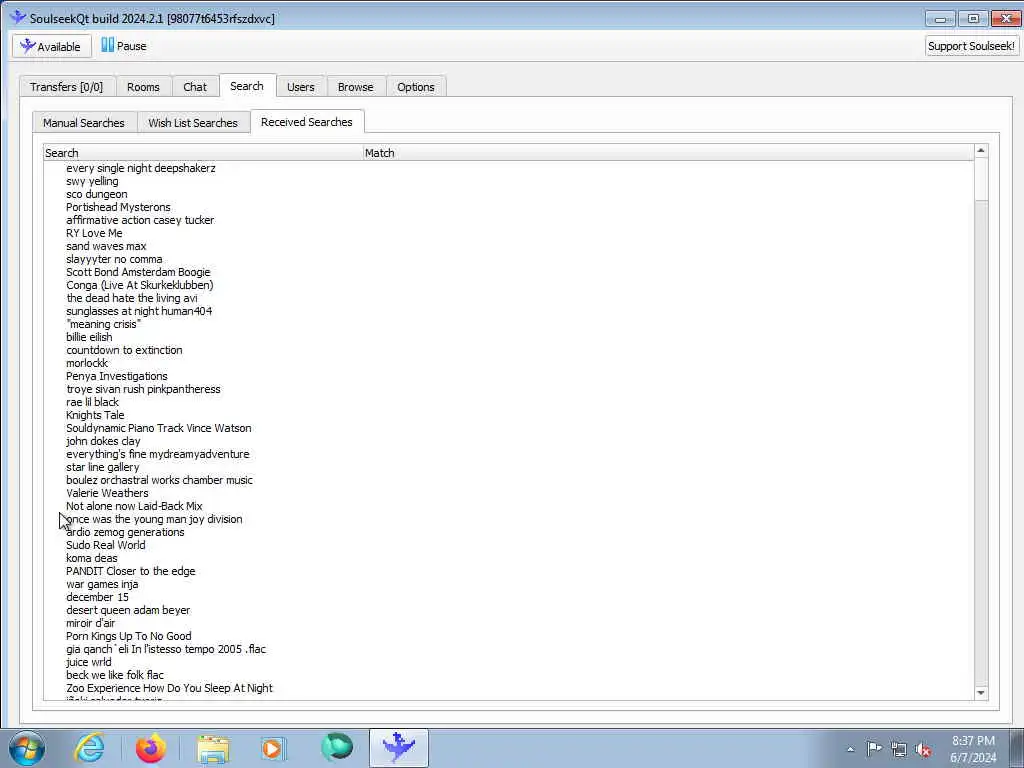The height and width of the screenshot is (768, 1024).
Task: Open Windows Explorer folder icon in taskbar
Action: [213, 748]
